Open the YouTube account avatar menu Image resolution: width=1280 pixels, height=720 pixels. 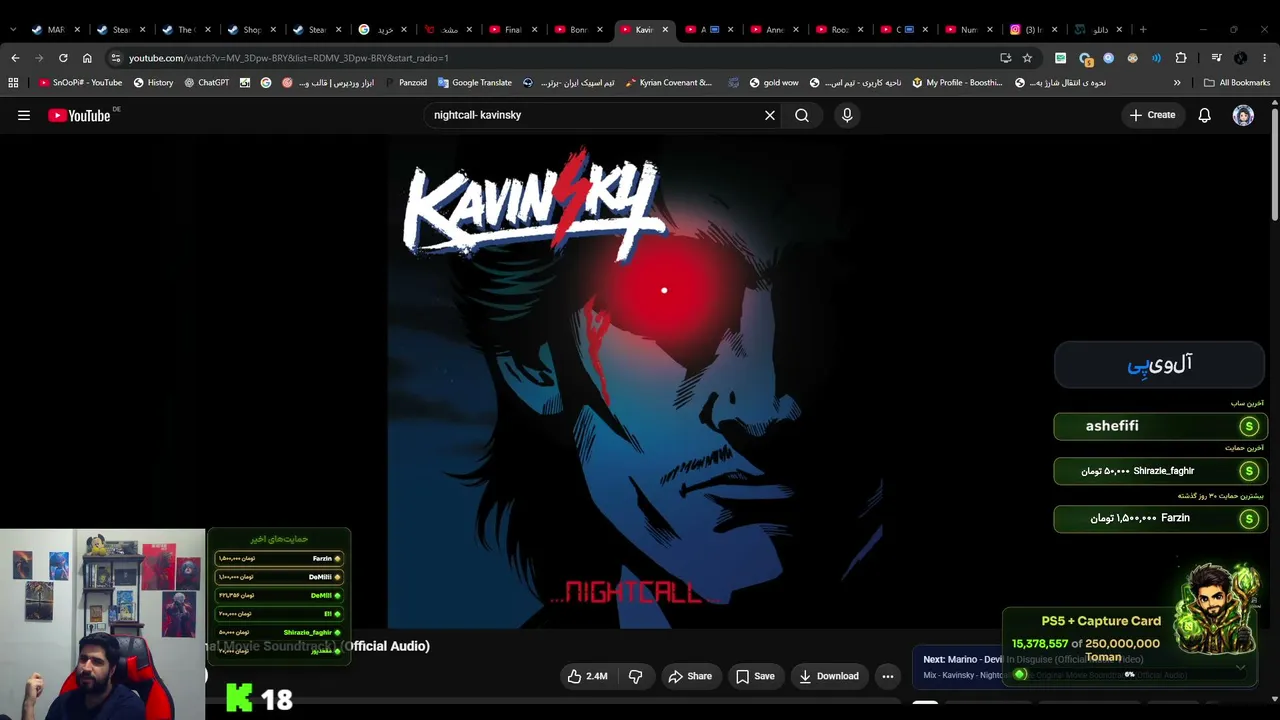(1243, 115)
